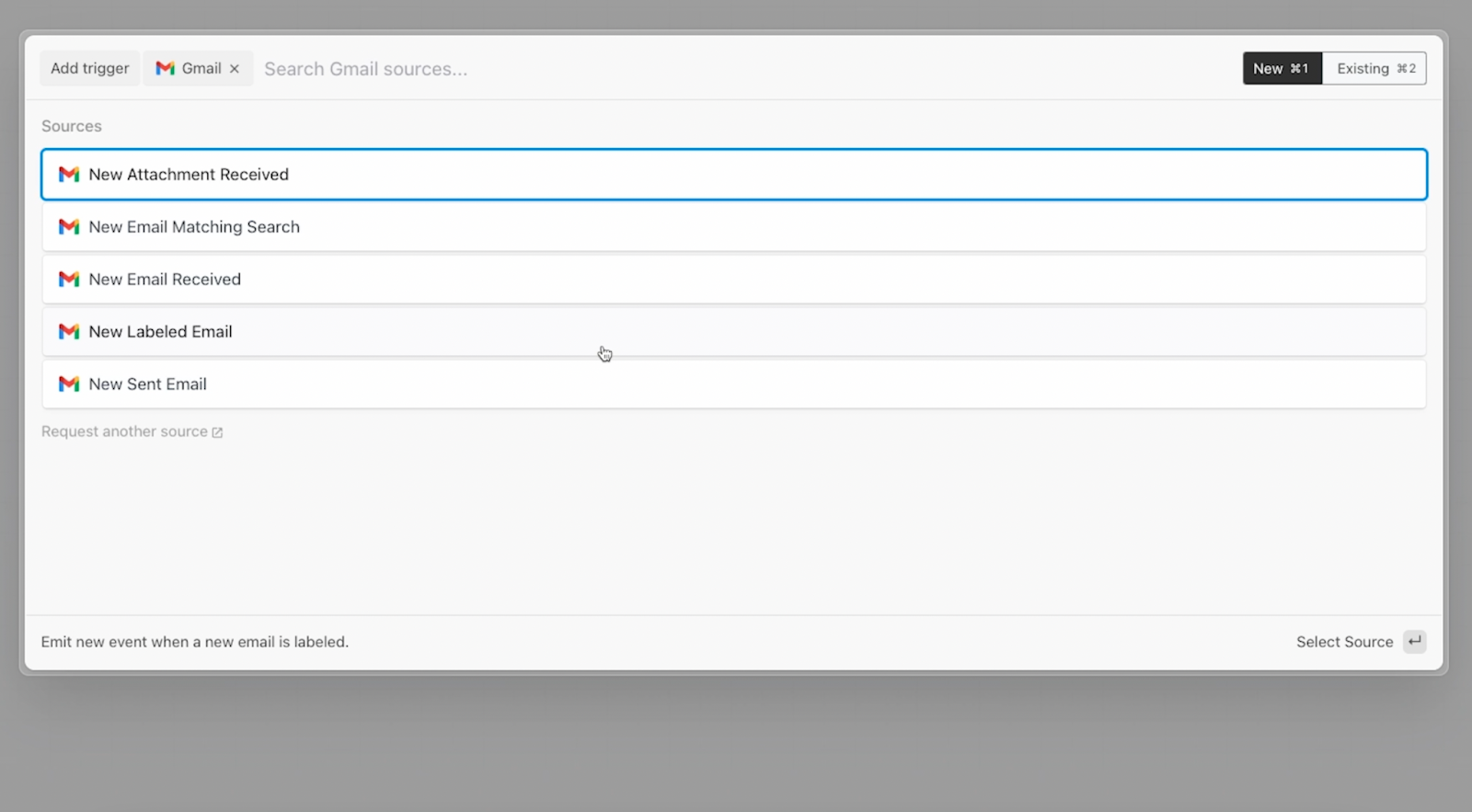Select the New Labeled Email source

(734, 332)
